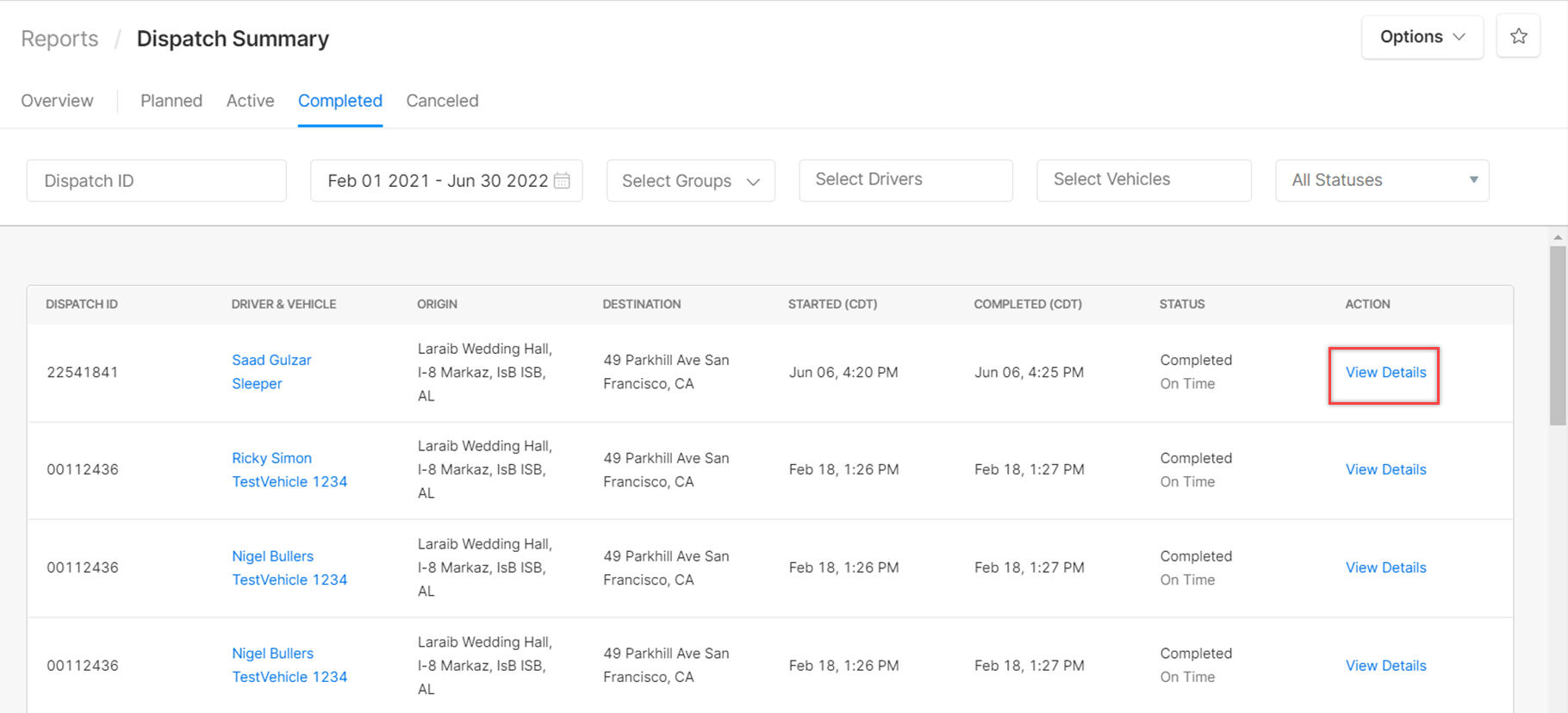This screenshot has width=1568, height=713.
Task: Click the Select Vehicles field
Action: (x=1144, y=180)
